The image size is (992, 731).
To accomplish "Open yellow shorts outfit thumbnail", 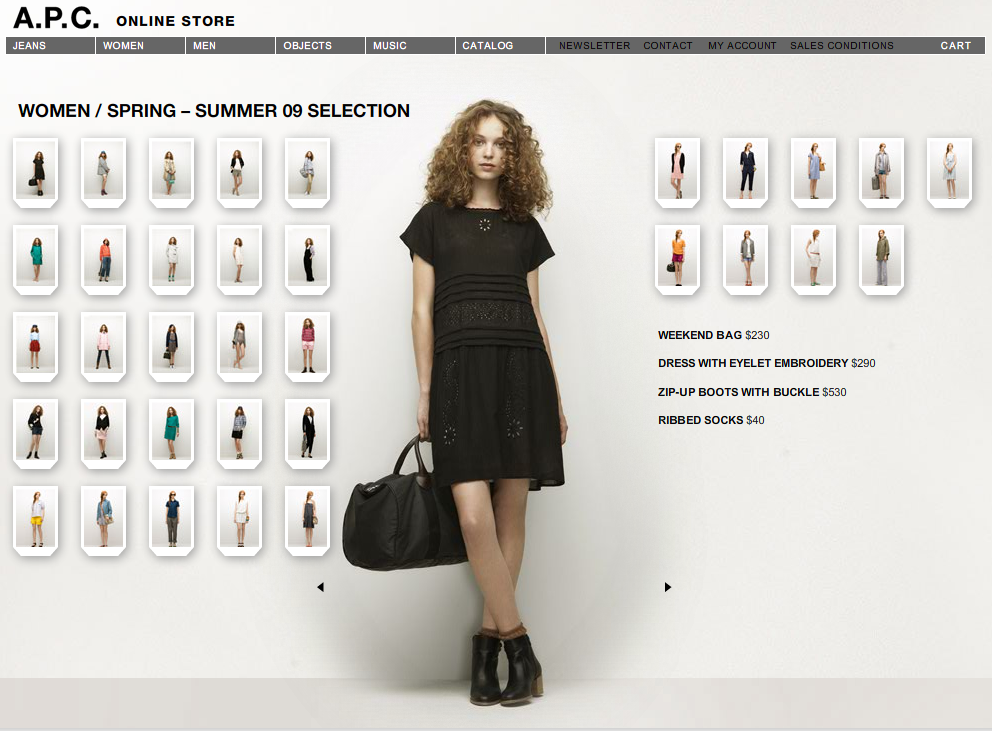I will (x=35, y=520).
